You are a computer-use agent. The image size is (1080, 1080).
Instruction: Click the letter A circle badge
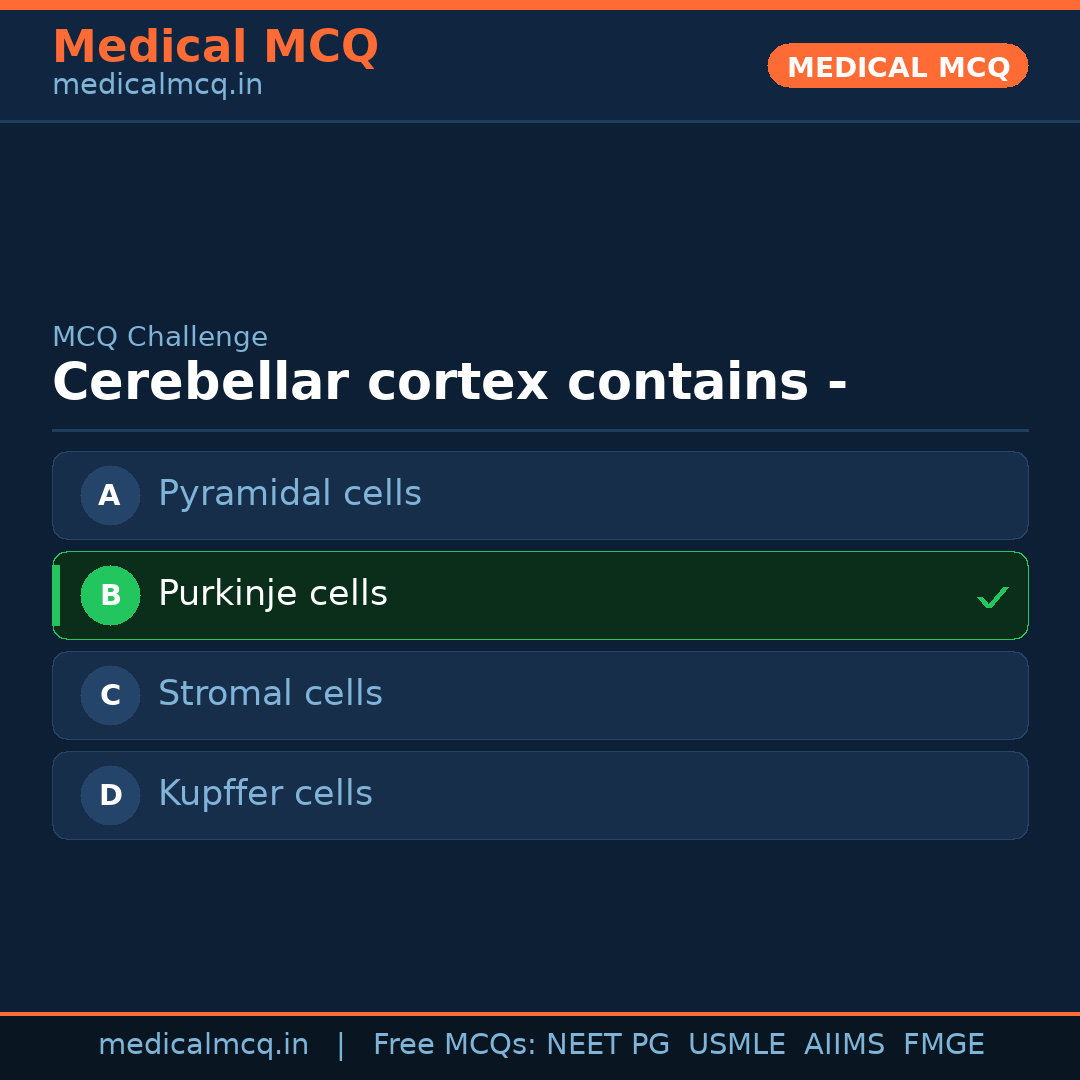pyautogui.click(x=110, y=495)
